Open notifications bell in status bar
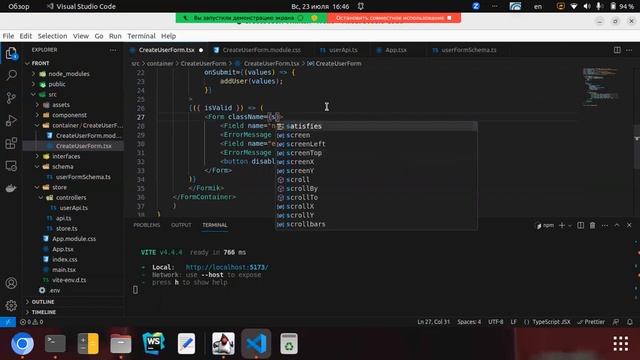The height and width of the screenshot is (360, 640). 630,322
